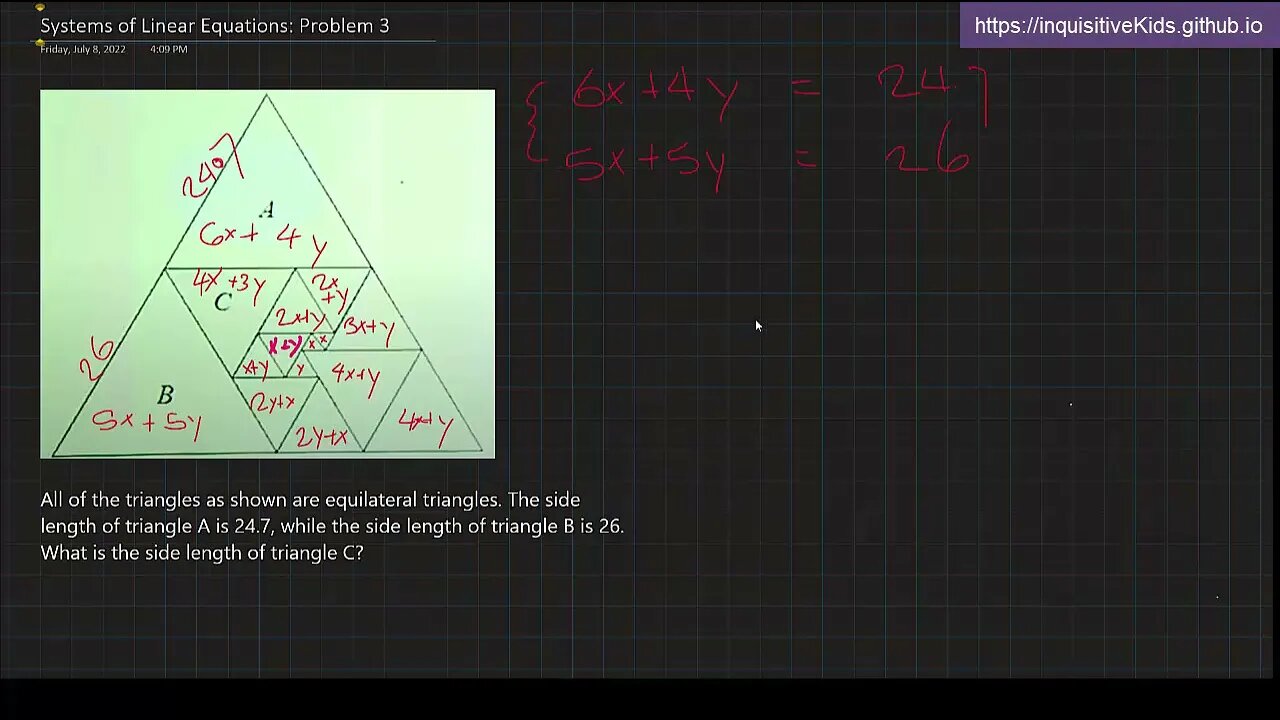
Task: Click the handwritten '6x + 4y' inside triangle A
Action: click(264, 239)
